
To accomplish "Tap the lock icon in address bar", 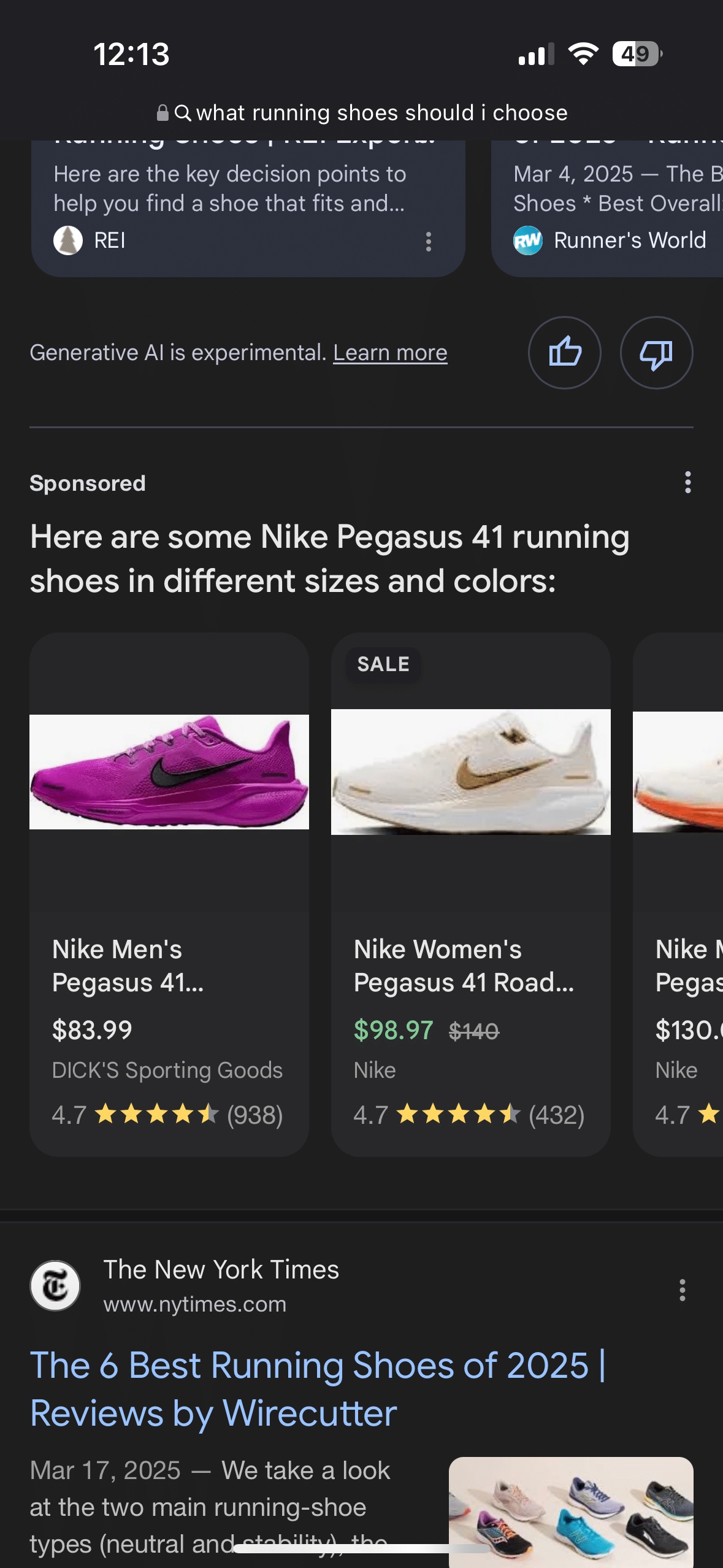I will coord(163,113).
